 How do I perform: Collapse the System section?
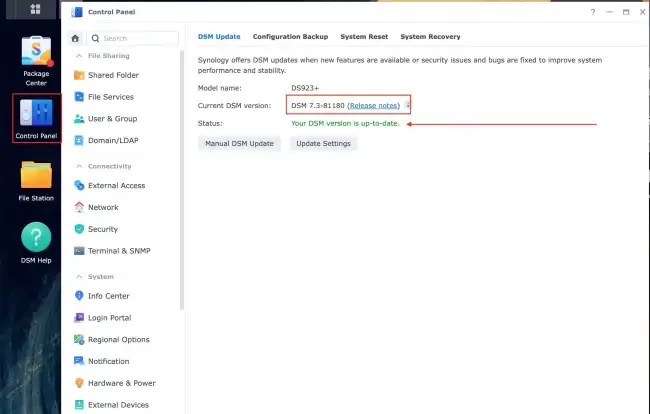(79, 276)
